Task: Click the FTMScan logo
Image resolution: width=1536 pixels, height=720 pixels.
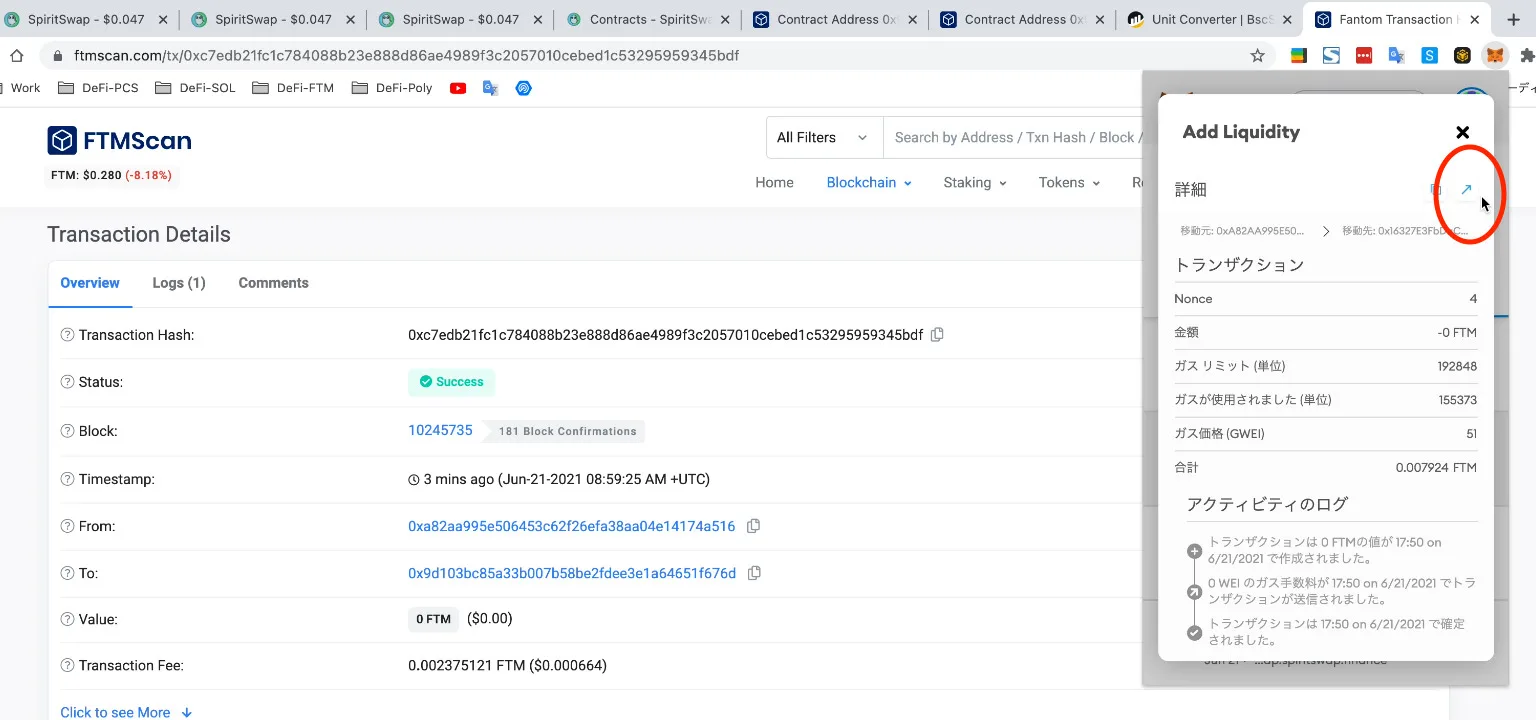Action: click(x=119, y=141)
